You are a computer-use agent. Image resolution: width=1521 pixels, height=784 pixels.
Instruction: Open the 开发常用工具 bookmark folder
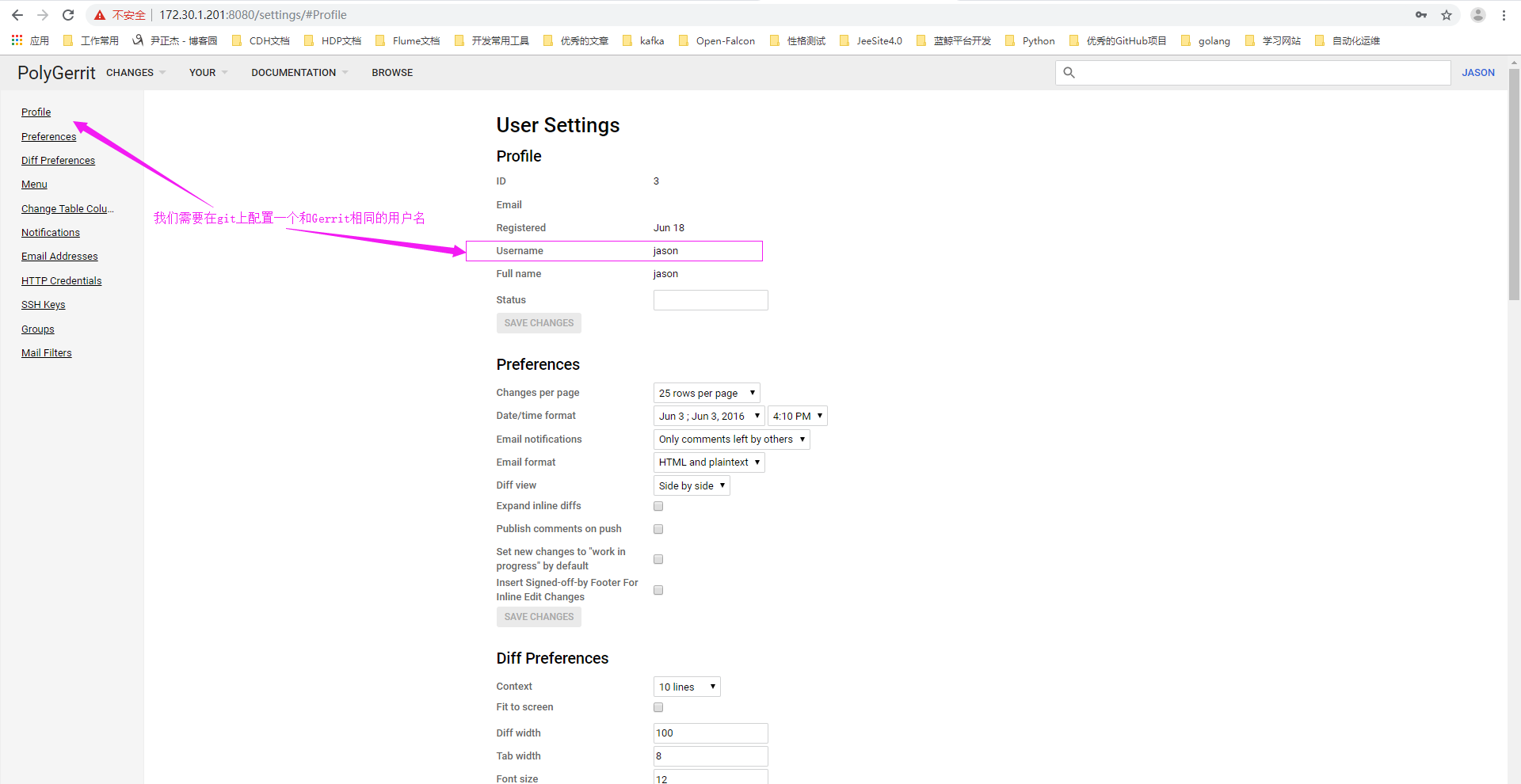tap(491, 40)
